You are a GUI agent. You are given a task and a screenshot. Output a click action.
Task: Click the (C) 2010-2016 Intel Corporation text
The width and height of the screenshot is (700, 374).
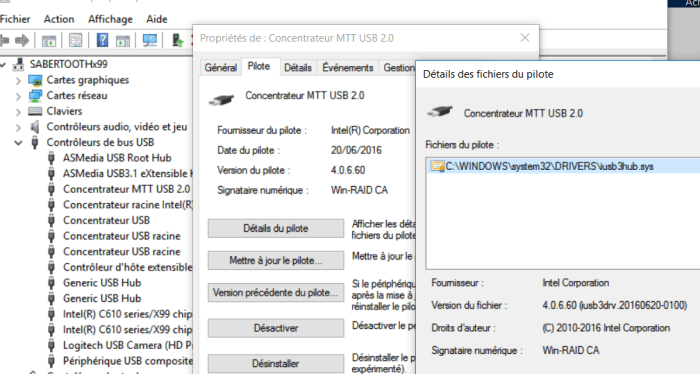click(x=606, y=328)
